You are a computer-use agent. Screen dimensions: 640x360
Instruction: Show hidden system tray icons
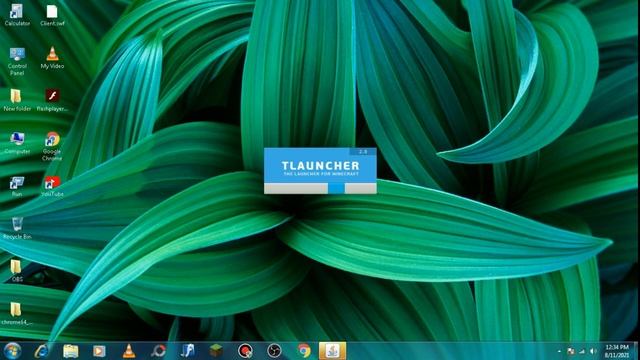559,351
